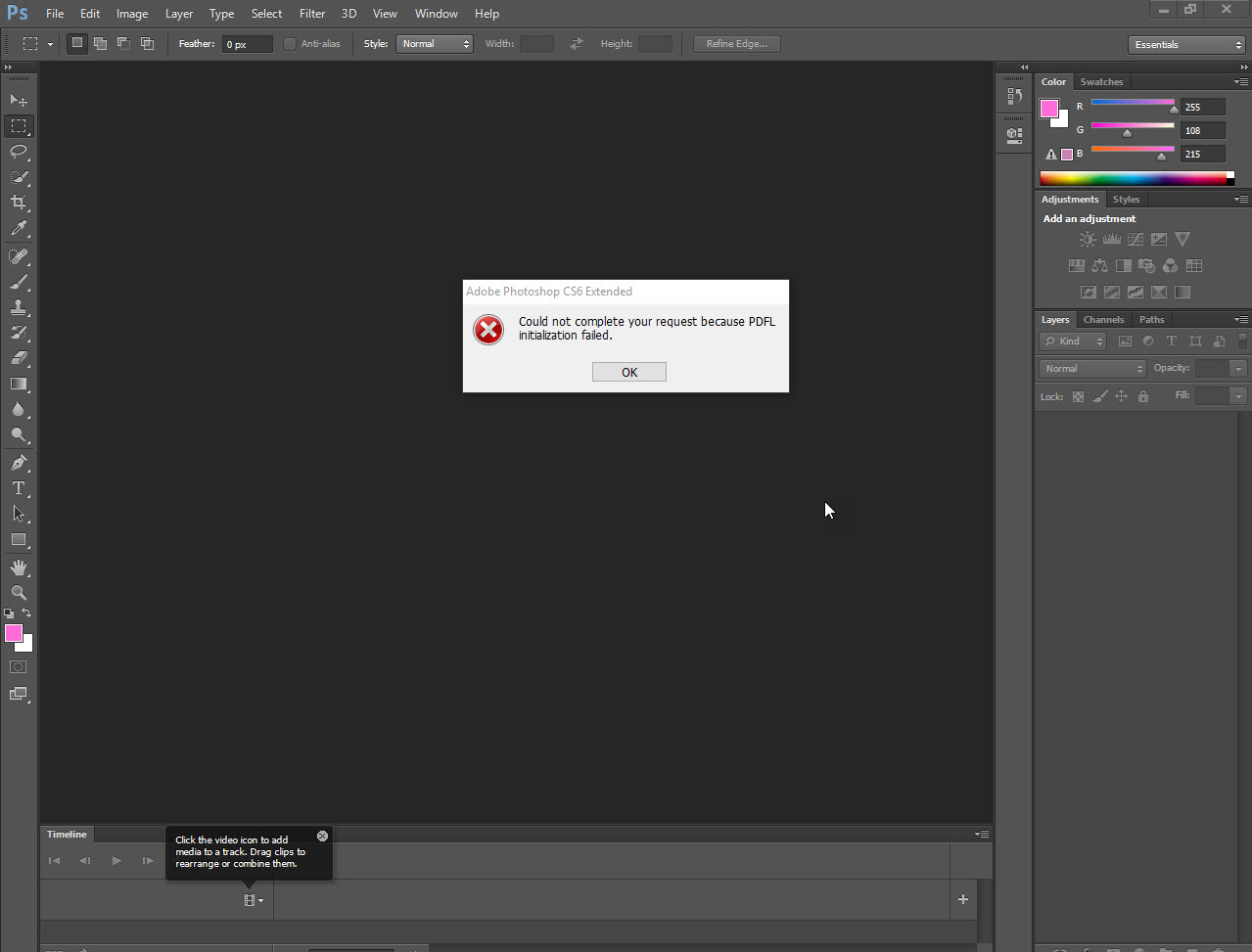Select the Hand tool
1252x952 pixels.
click(18, 567)
